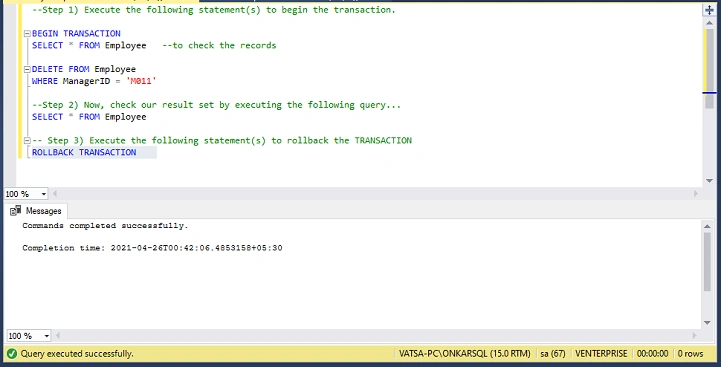Open the Messages pane zoom dropdown
721x367 pixels.
coord(46,336)
